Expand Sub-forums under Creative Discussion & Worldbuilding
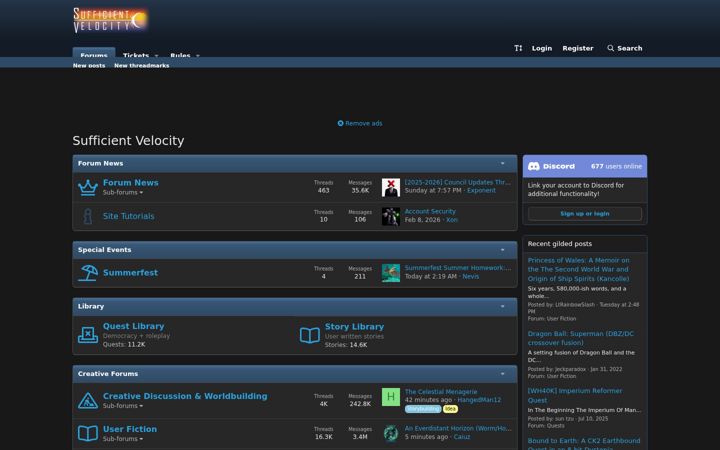720x450 pixels. (x=123, y=406)
